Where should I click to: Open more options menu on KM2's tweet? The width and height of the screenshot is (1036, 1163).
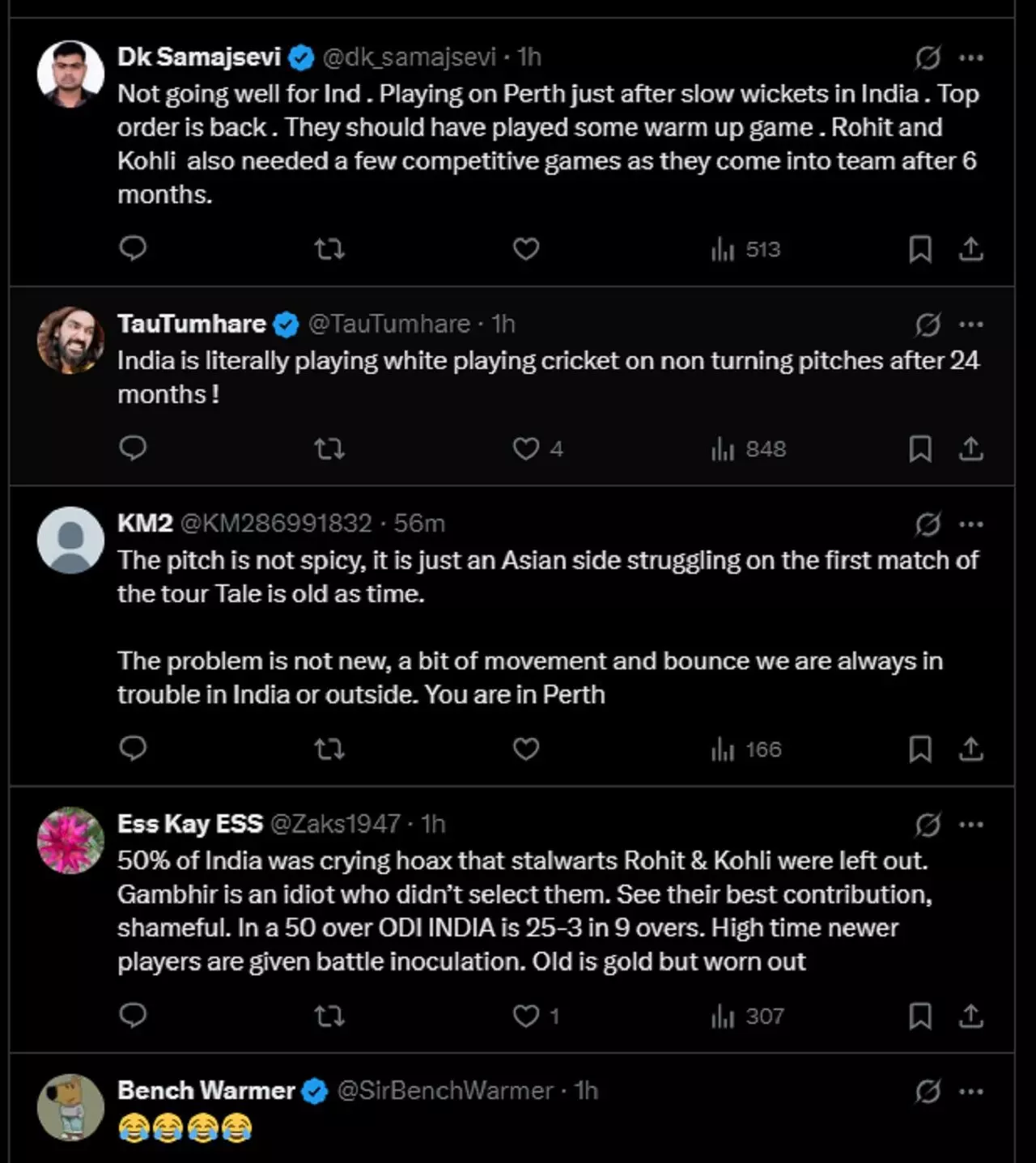pyautogui.click(x=970, y=524)
